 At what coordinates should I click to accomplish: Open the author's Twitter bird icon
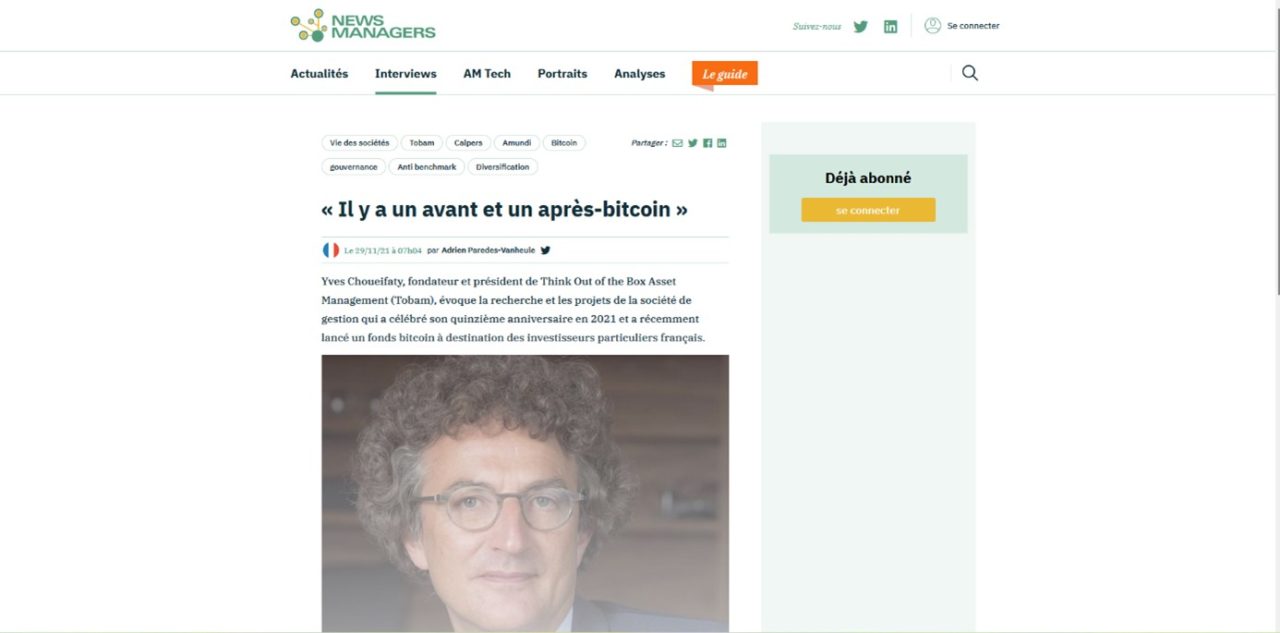point(545,250)
